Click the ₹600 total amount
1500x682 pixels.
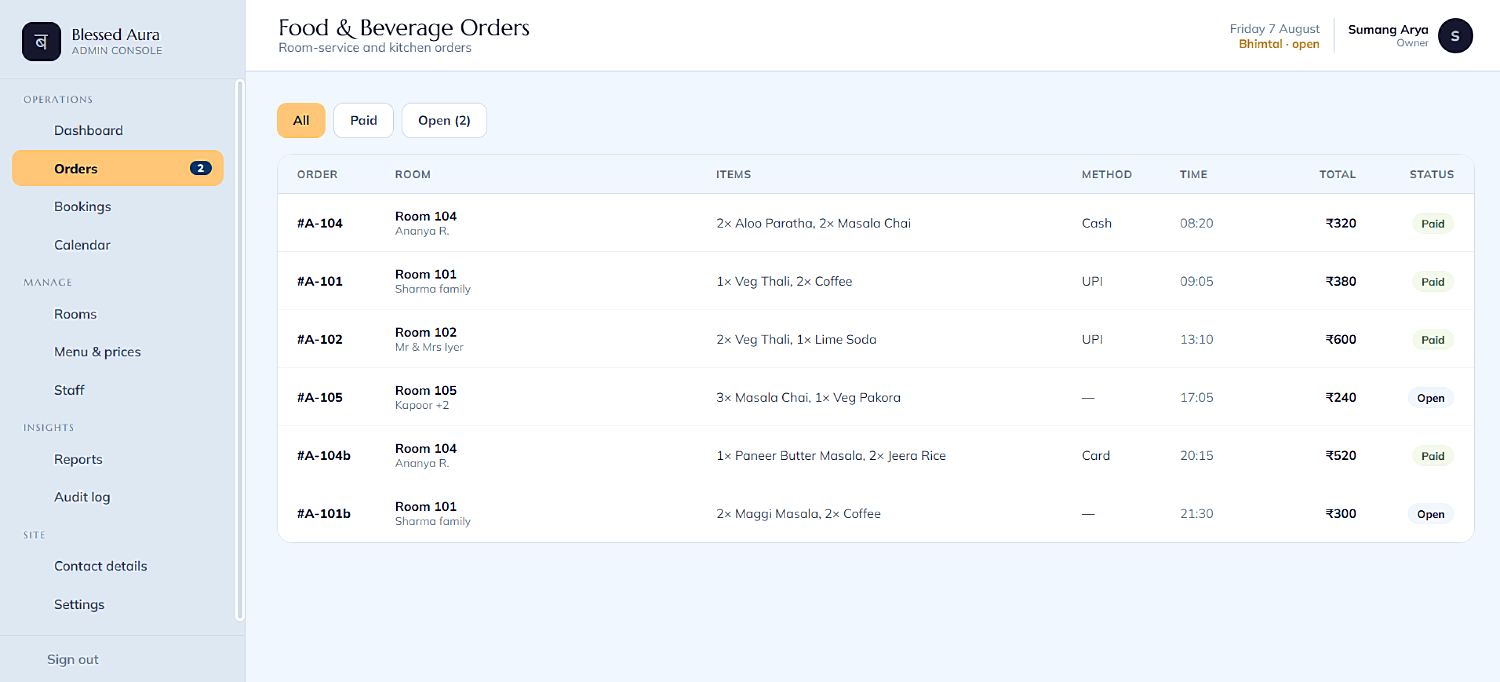coord(1341,340)
